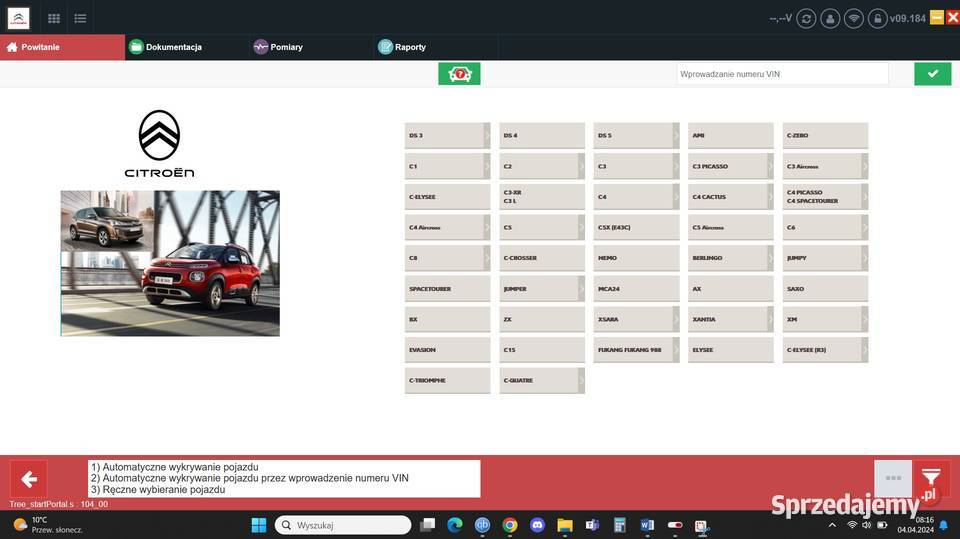
Task: Click the wireless connection icon in header
Action: click(853, 18)
